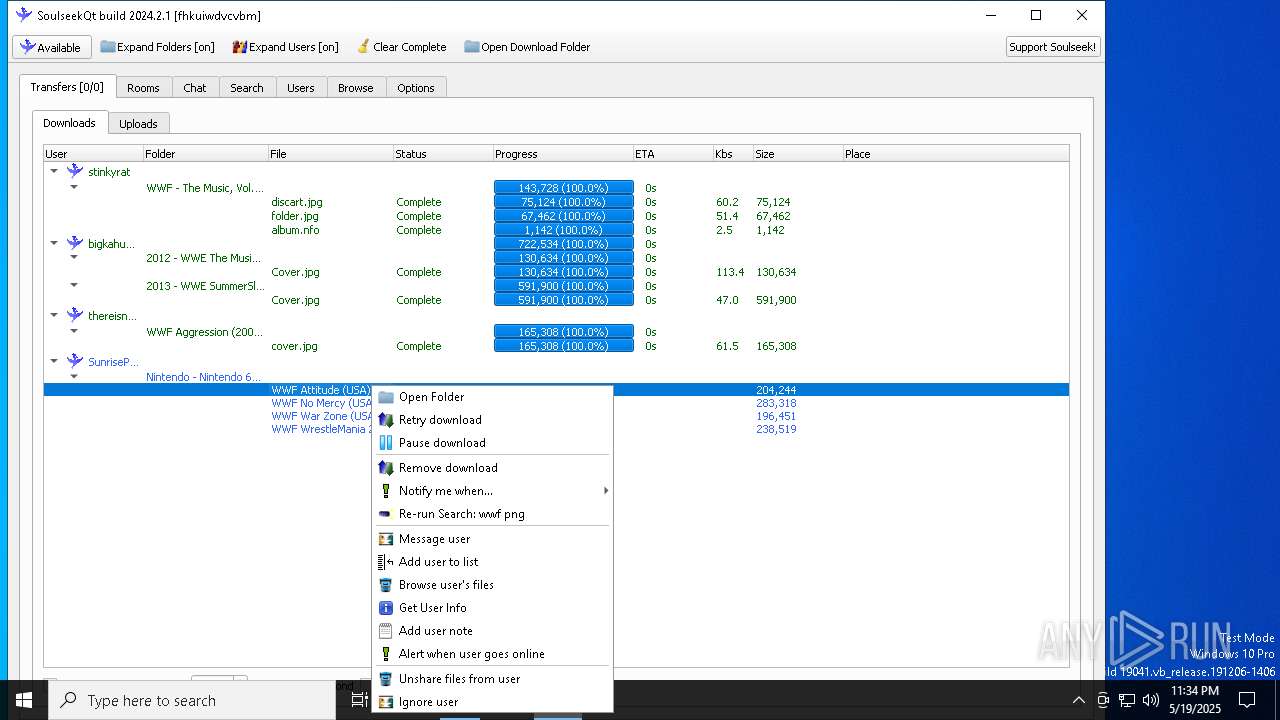The width and height of the screenshot is (1280, 720).
Task: Click the Message user icon
Action: (x=386, y=539)
